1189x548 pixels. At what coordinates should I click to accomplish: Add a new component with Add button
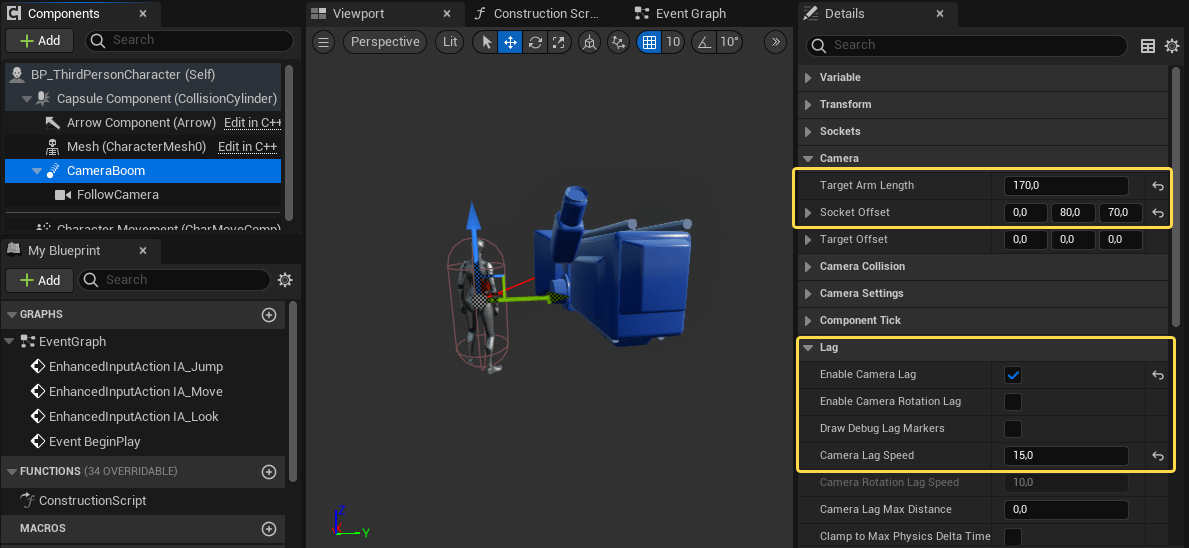[39, 40]
